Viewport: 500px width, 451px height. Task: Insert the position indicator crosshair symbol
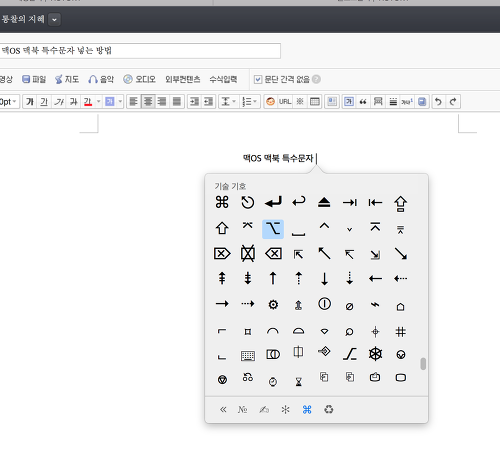375,332
